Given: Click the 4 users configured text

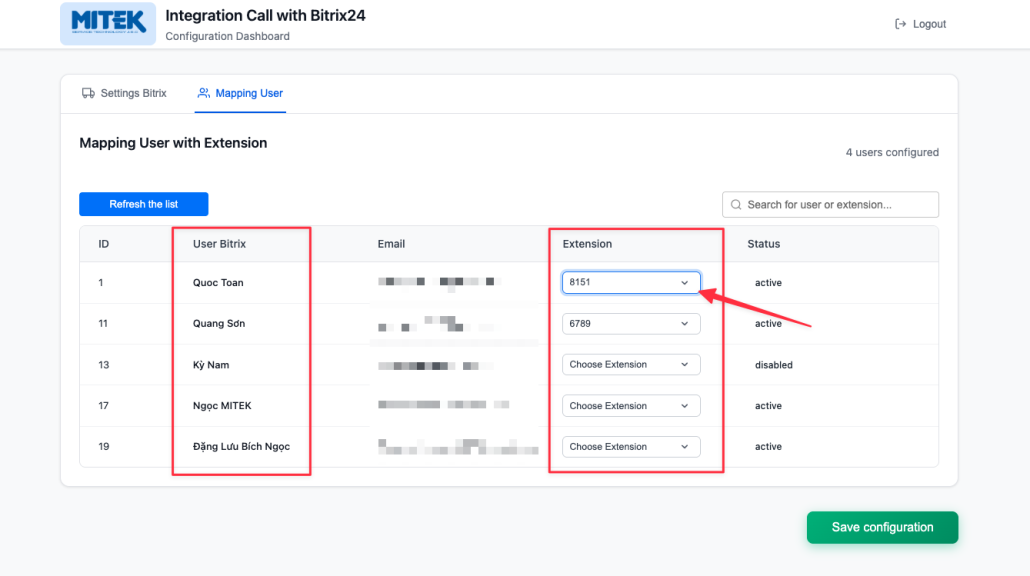Looking at the screenshot, I should 892,152.
